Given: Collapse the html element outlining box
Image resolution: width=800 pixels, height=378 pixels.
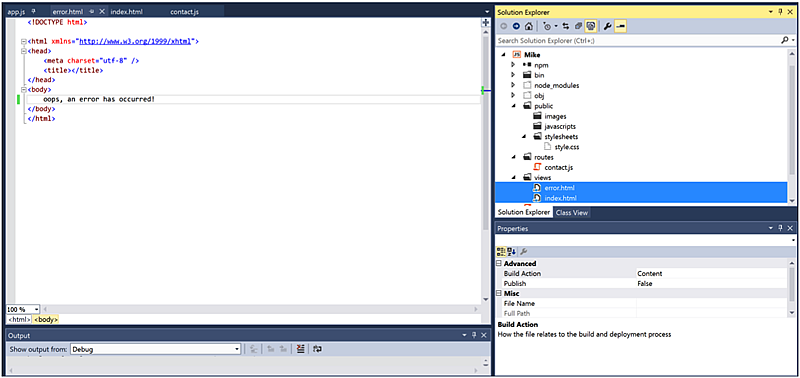Looking at the screenshot, I should [23, 41].
